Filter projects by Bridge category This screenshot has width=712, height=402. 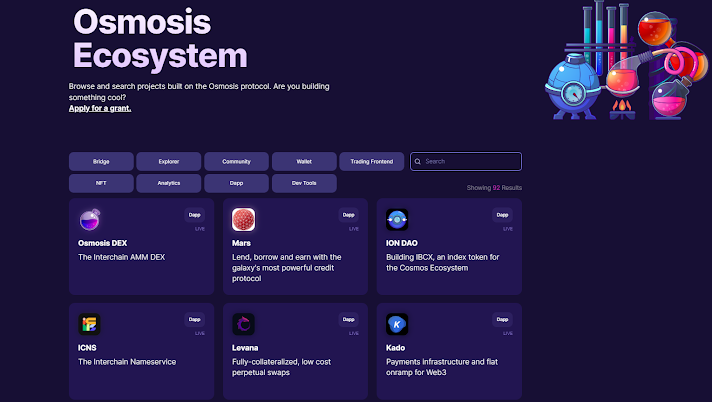click(x=101, y=162)
